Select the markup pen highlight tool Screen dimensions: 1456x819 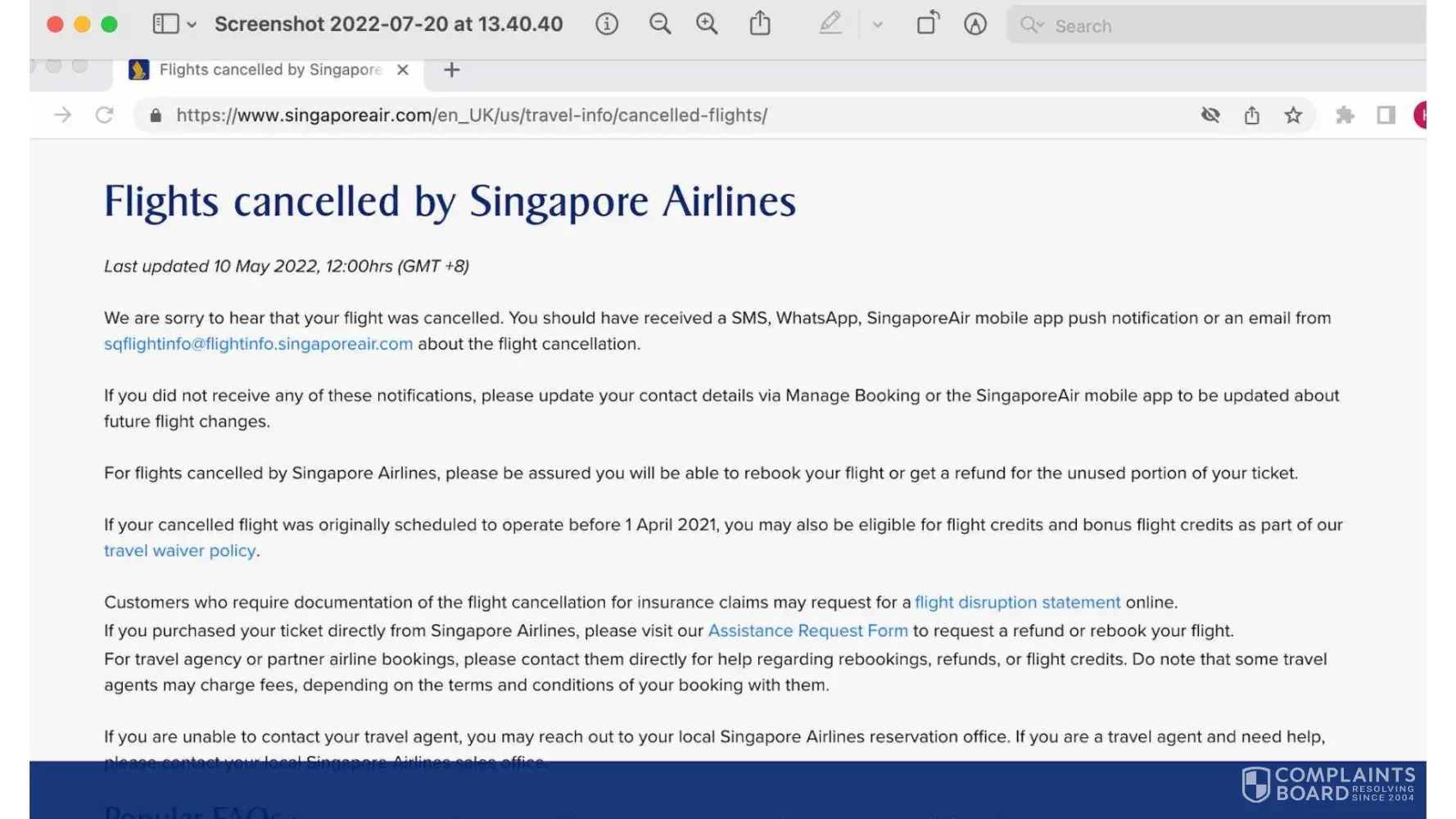830,24
